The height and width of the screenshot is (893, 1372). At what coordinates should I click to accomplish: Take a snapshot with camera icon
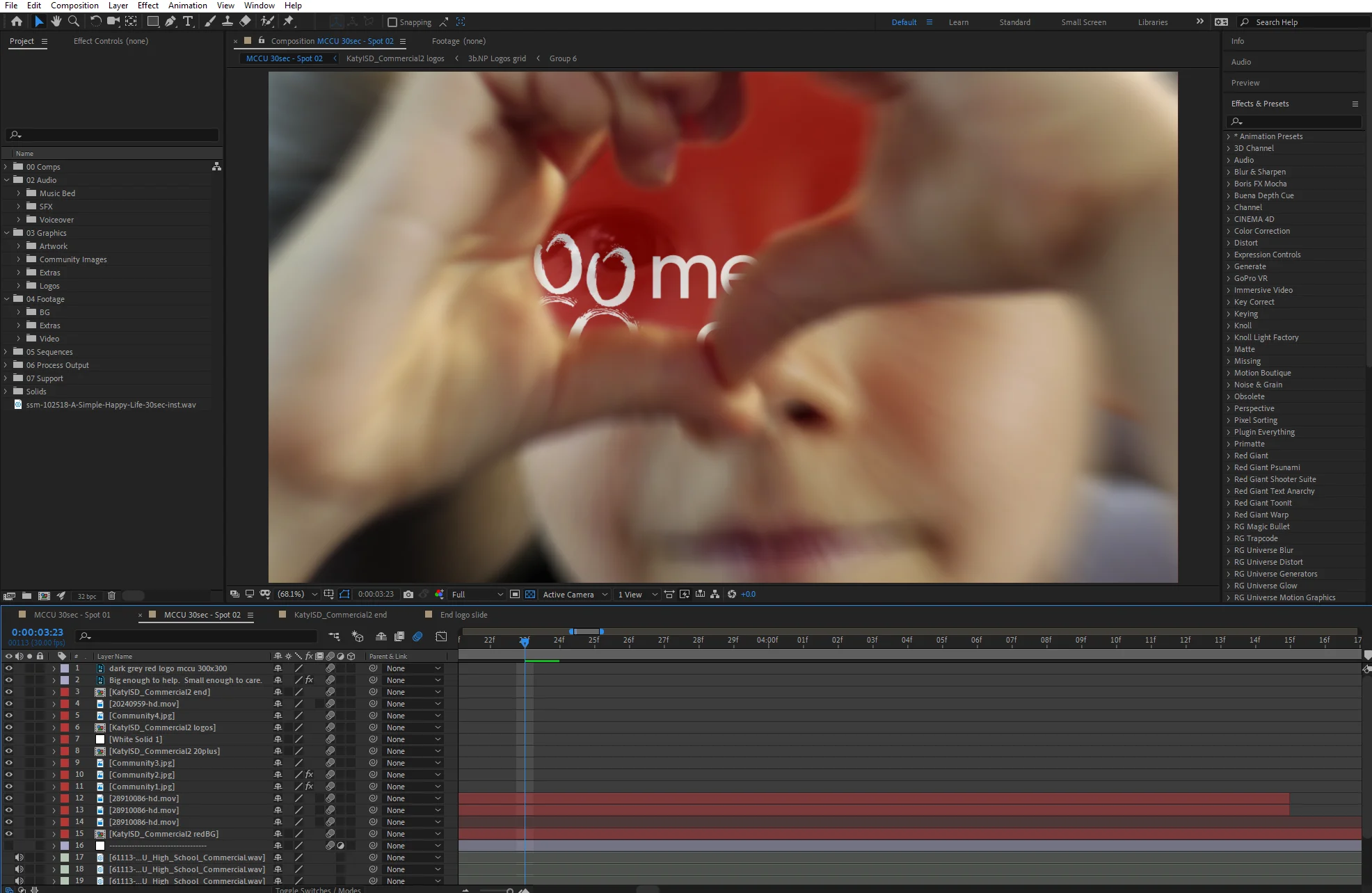[408, 594]
